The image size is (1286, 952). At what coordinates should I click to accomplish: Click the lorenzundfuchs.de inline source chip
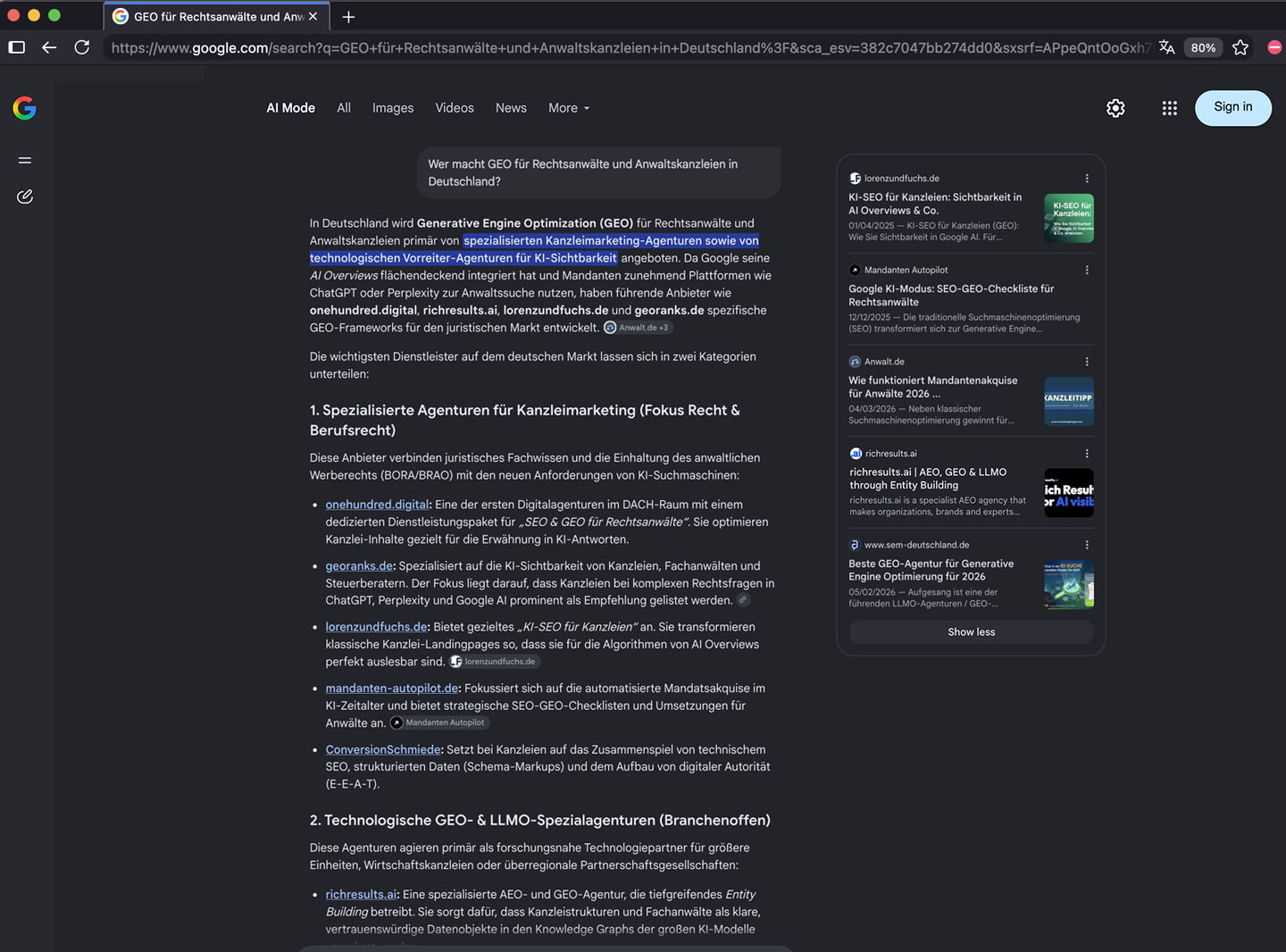coord(494,662)
